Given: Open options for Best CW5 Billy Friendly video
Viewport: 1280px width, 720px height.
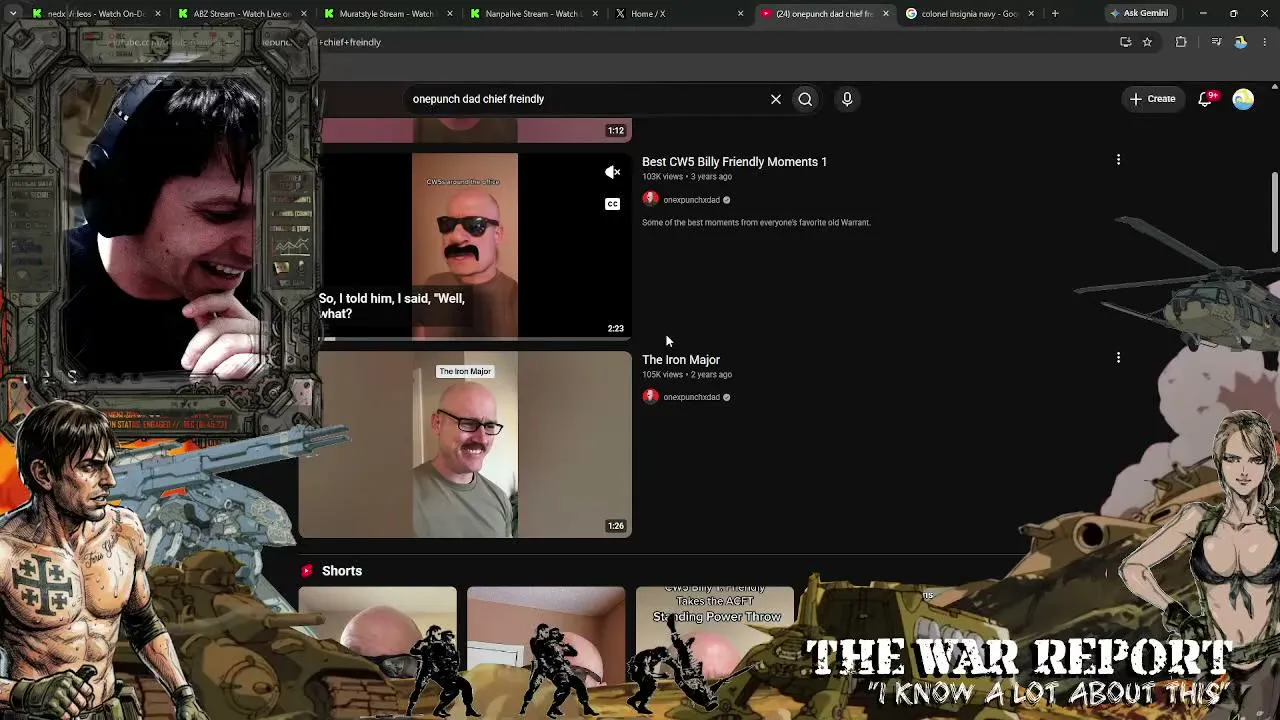Looking at the screenshot, I should [x=1118, y=160].
